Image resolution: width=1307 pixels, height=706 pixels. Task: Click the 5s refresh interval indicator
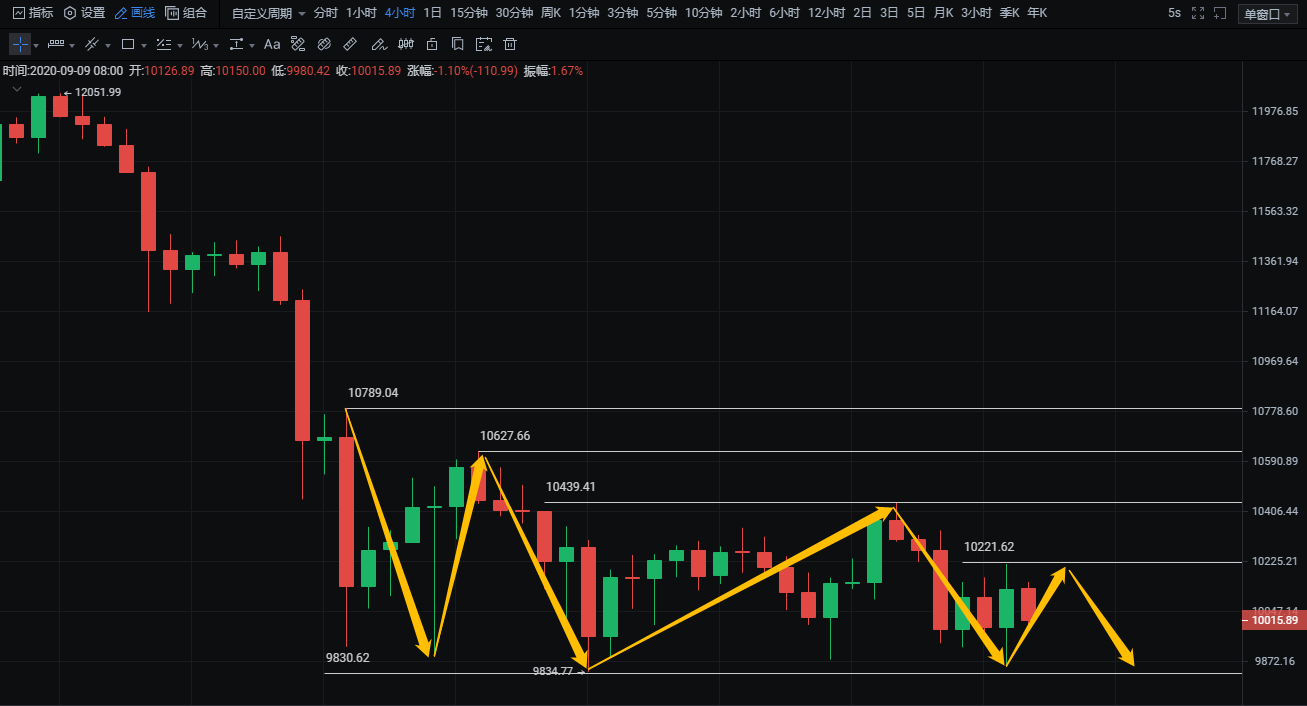[x=1174, y=14]
